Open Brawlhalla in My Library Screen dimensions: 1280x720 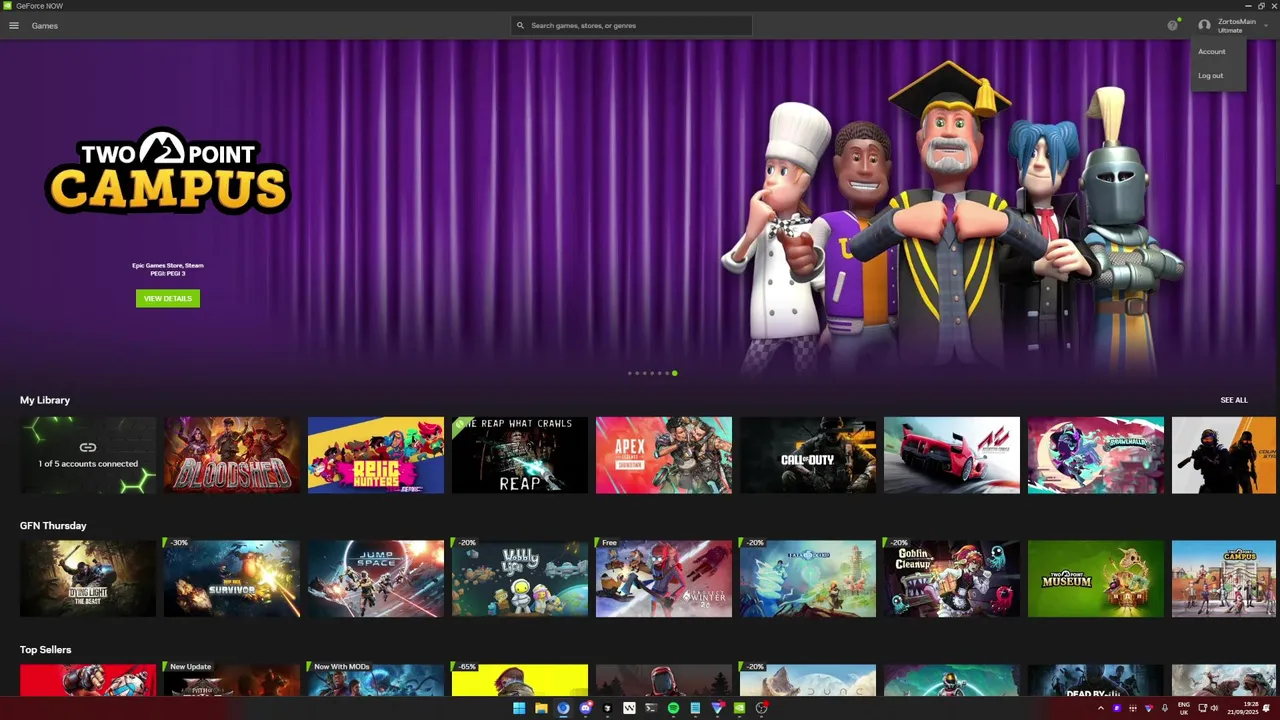(1096, 455)
